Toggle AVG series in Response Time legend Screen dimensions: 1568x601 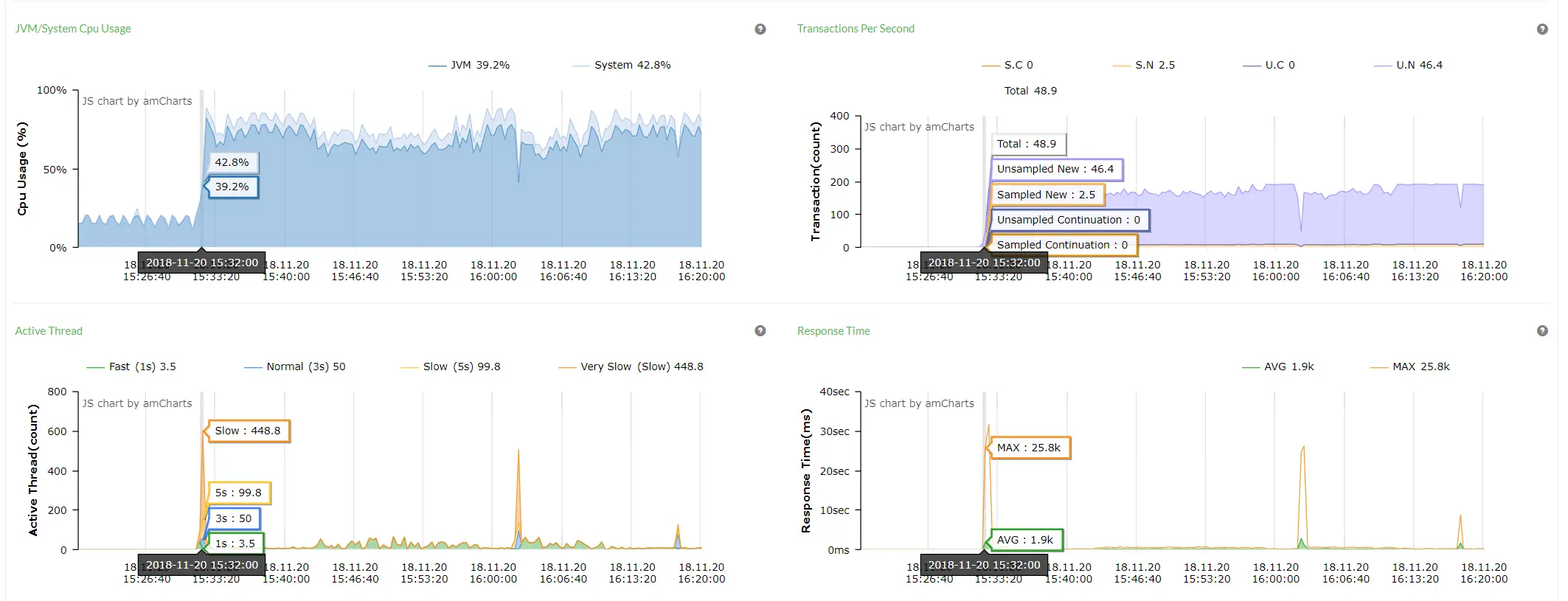point(1278,366)
